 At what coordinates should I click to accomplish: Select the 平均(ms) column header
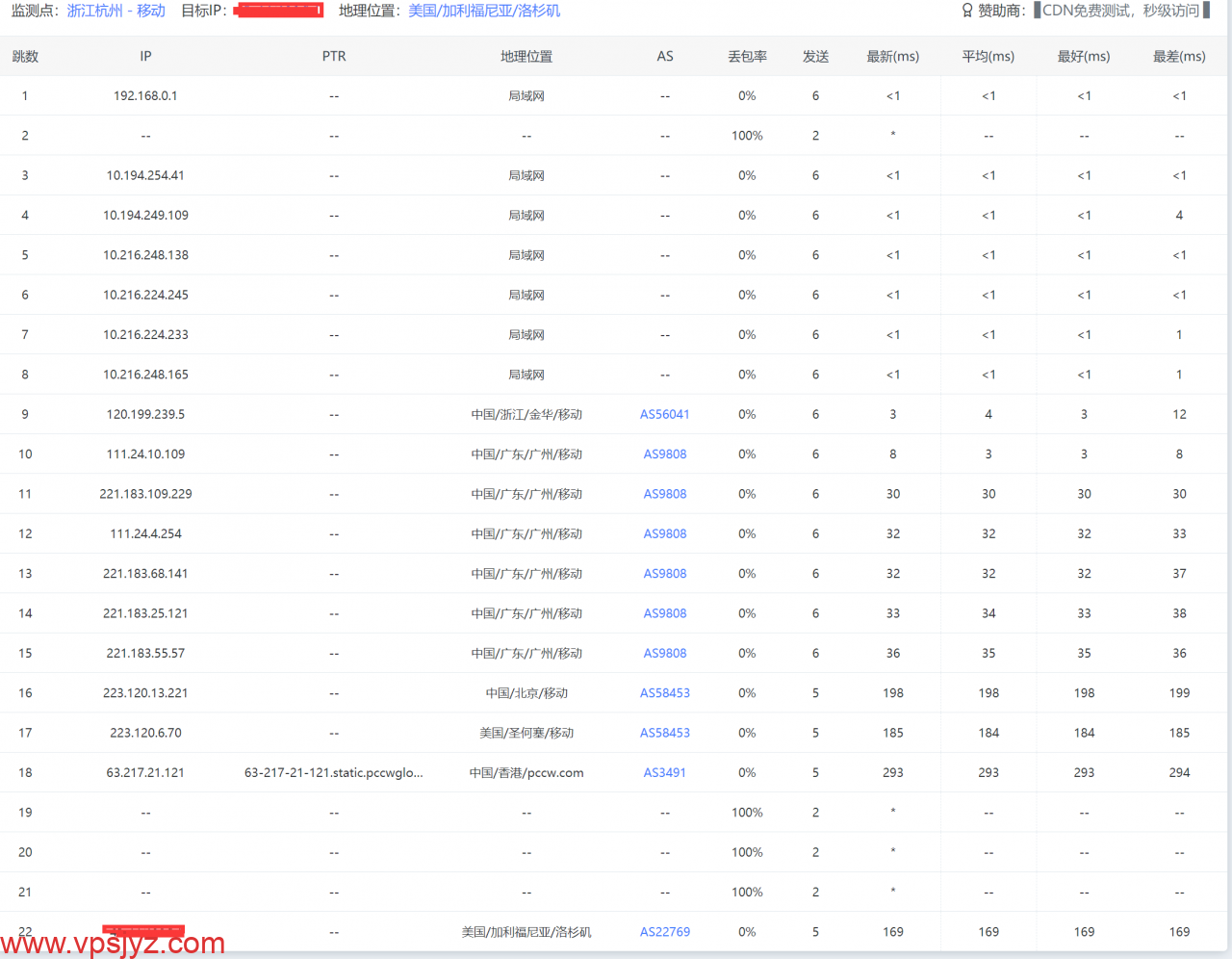(988, 57)
